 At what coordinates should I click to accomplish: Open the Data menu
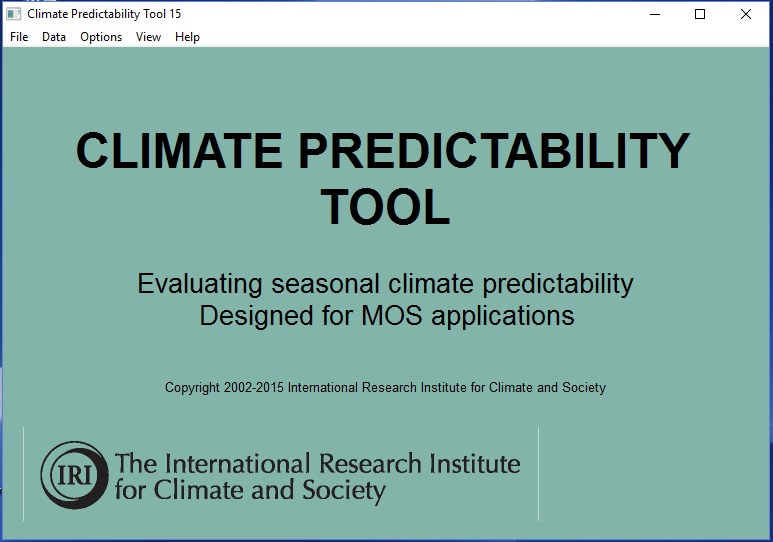point(54,37)
